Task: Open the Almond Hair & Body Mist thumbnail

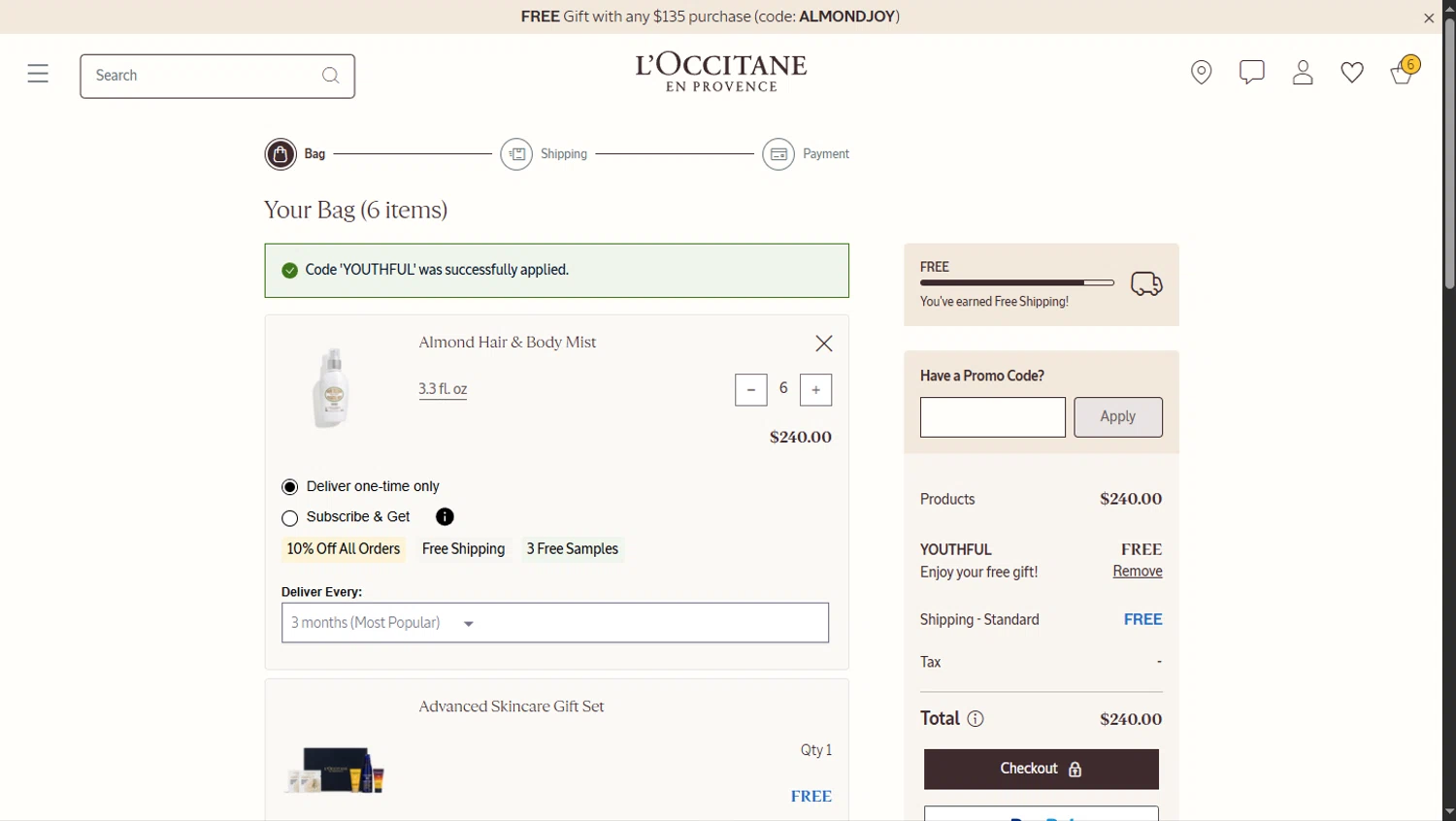Action: click(332, 388)
